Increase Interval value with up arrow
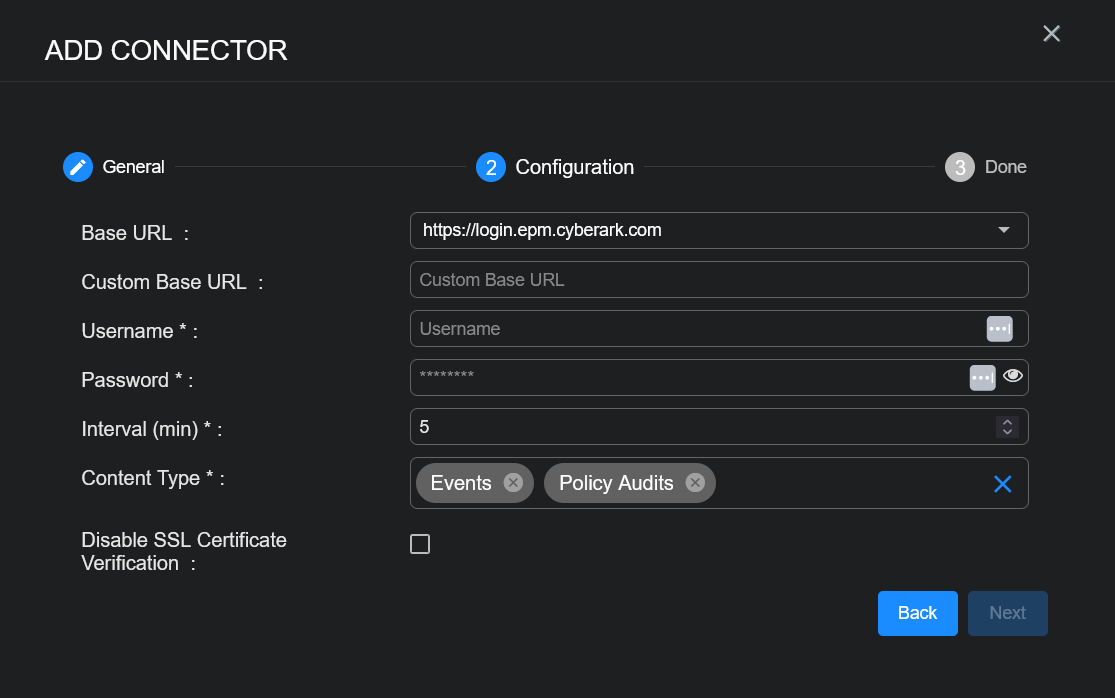The width and height of the screenshot is (1115, 698). 1007,422
